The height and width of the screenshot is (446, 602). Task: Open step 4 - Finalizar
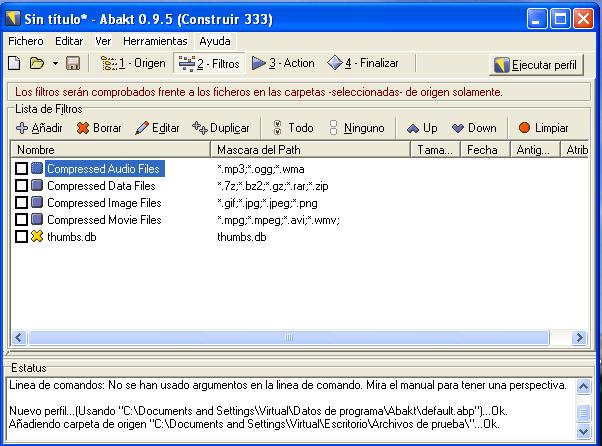pyautogui.click(x=362, y=63)
